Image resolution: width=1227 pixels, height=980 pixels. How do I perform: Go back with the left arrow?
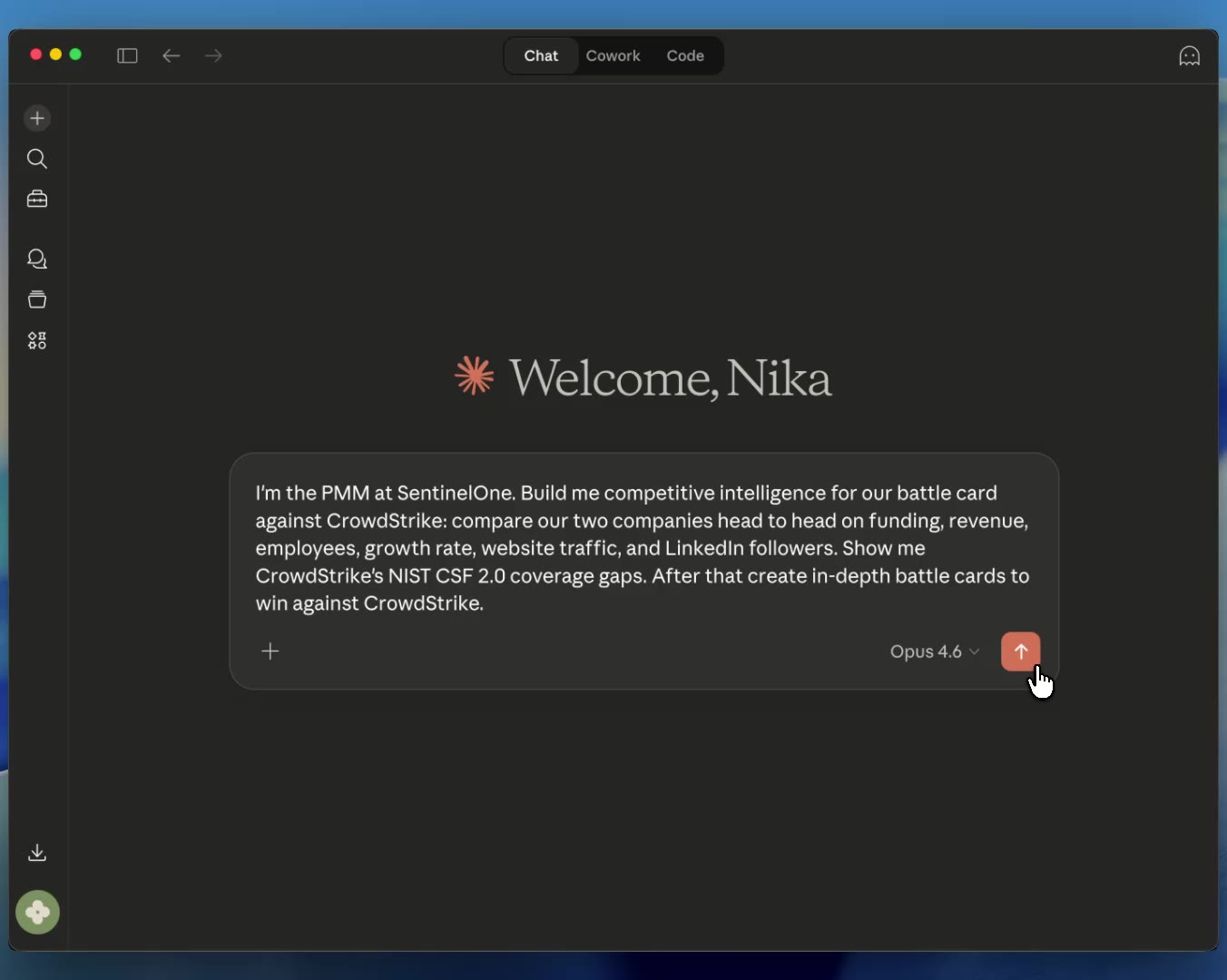coord(172,56)
